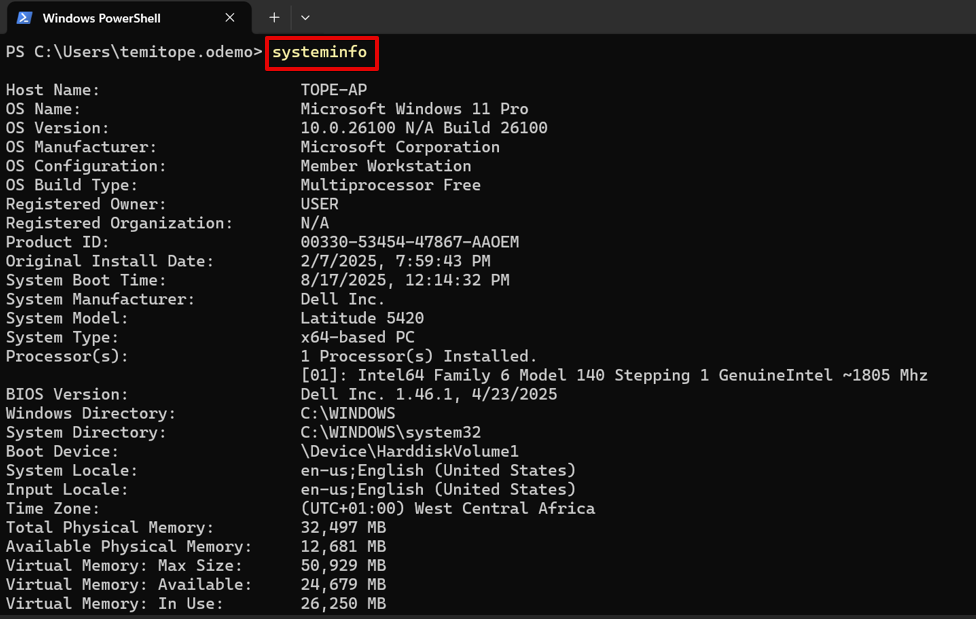Click the System Boot Time value
The height and width of the screenshot is (619, 976).
(x=405, y=280)
